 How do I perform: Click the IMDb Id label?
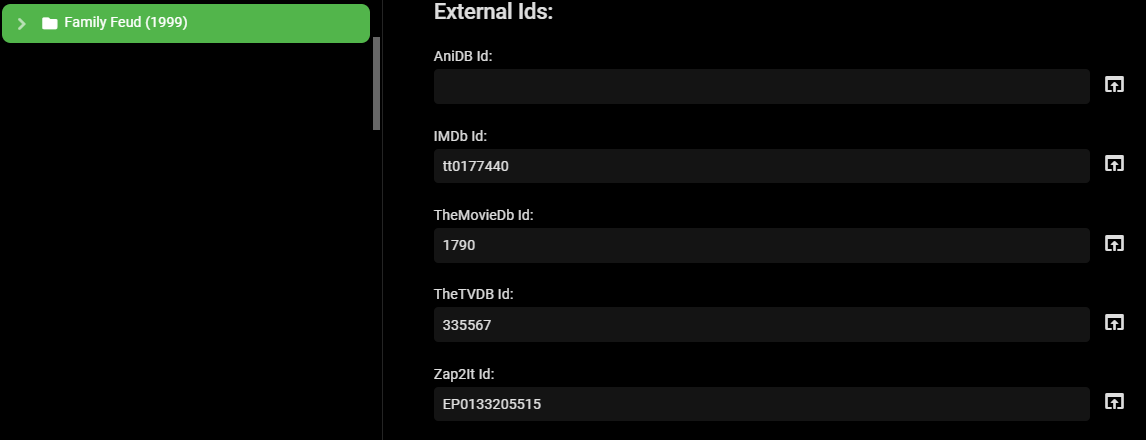tap(460, 136)
